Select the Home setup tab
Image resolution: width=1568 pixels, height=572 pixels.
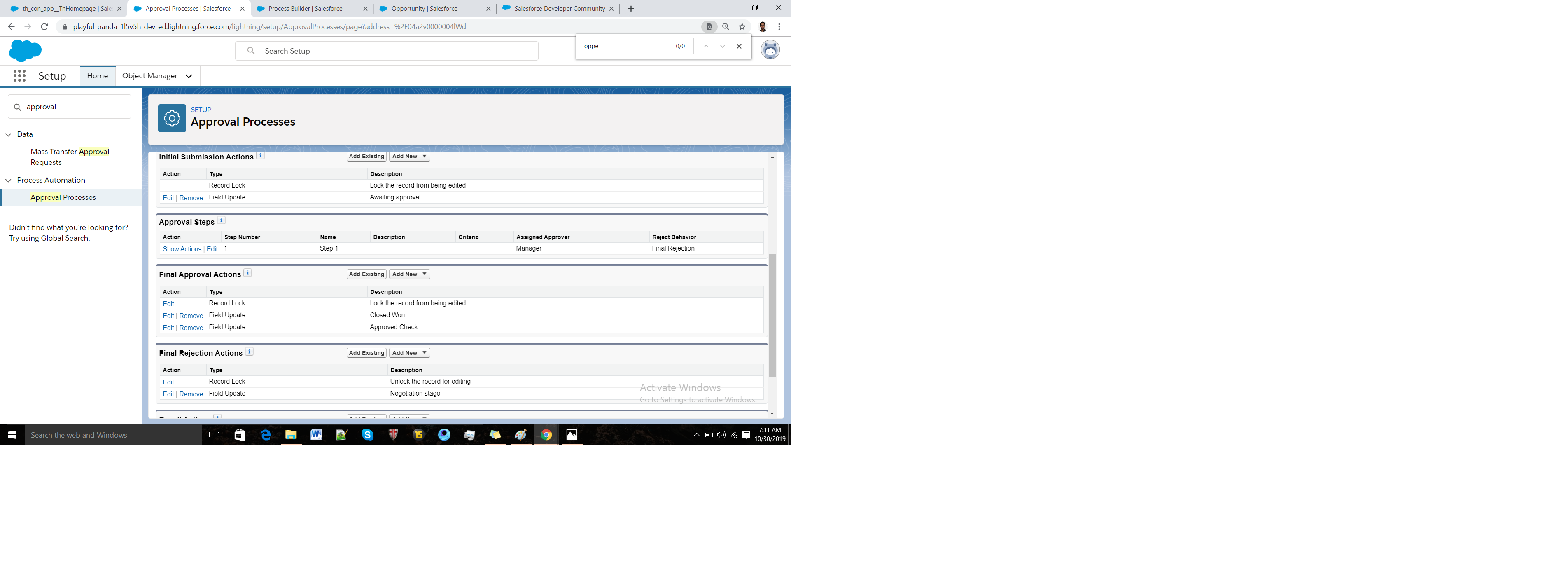point(98,75)
